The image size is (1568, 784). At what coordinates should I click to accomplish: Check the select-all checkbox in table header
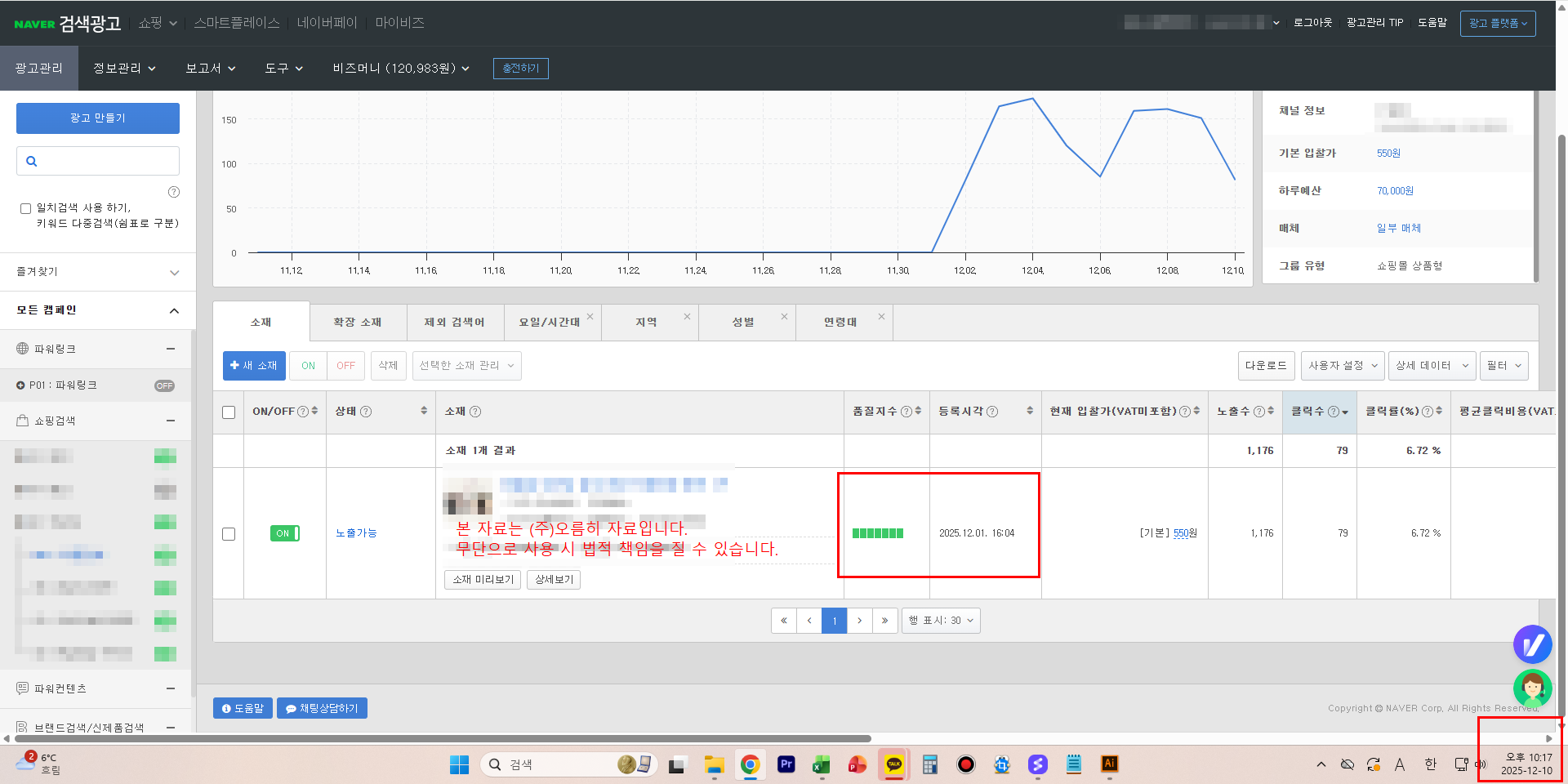[229, 412]
